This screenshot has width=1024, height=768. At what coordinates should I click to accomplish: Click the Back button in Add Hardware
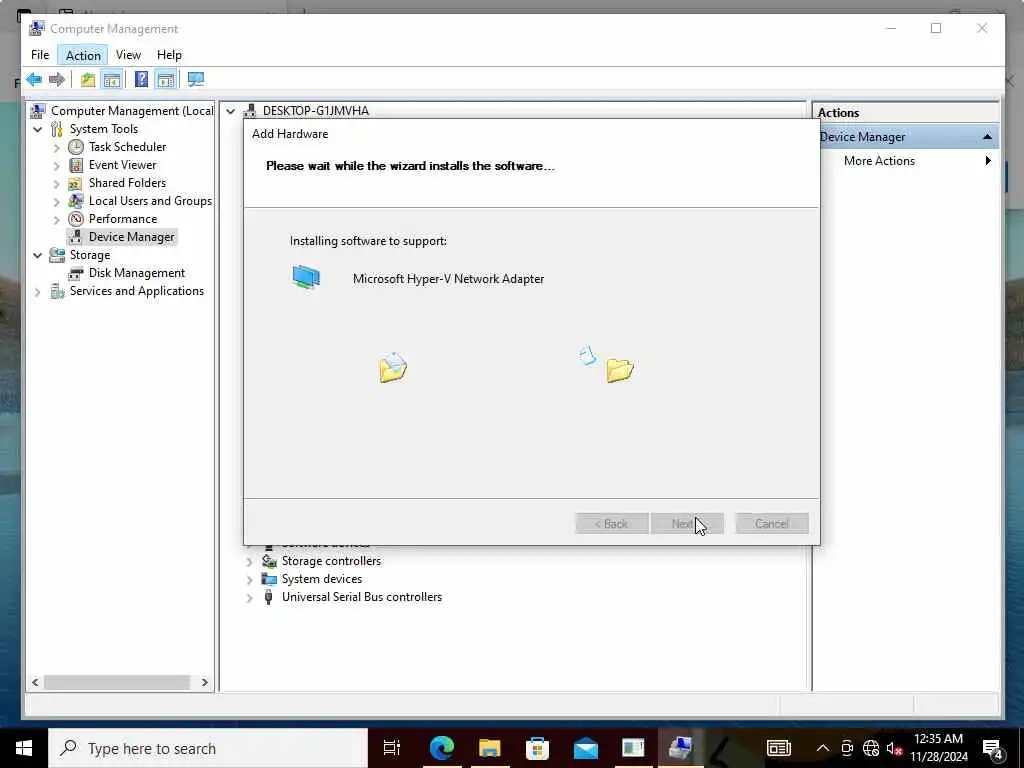click(612, 524)
